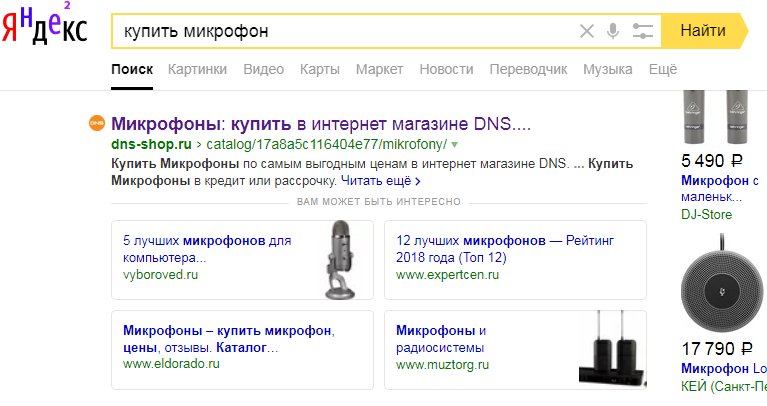767x406 pixels.
Task: Open 5 лучших микрофонов для компьютера link
Action: (x=207, y=249)
